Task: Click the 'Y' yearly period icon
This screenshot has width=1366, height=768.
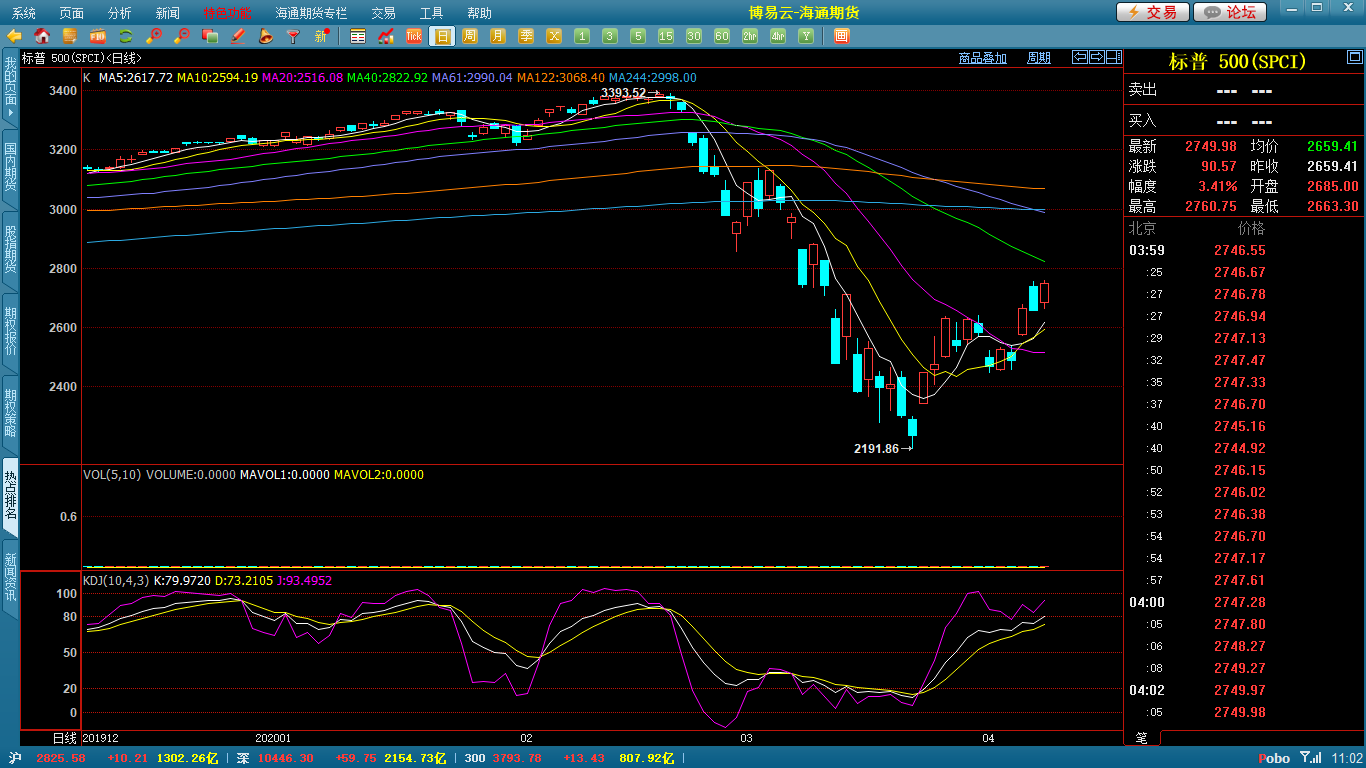Action: [x=806, y=36]
